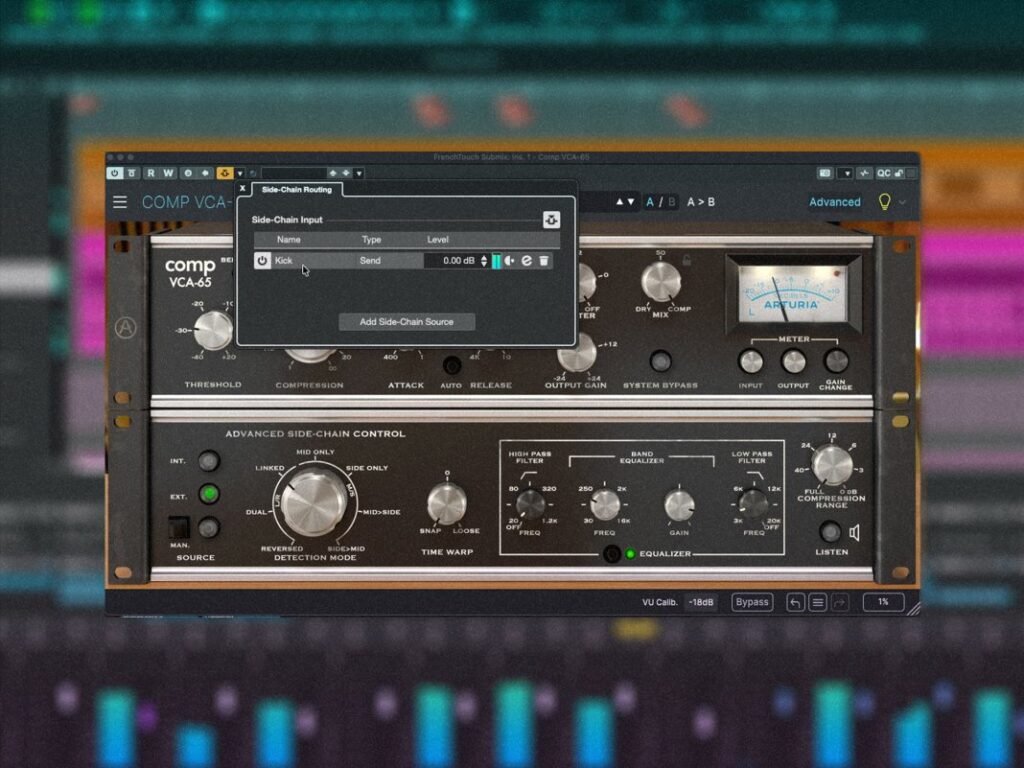
Task: Open the VU Calib. -18dB dropdown
Action: click(701, 602)
